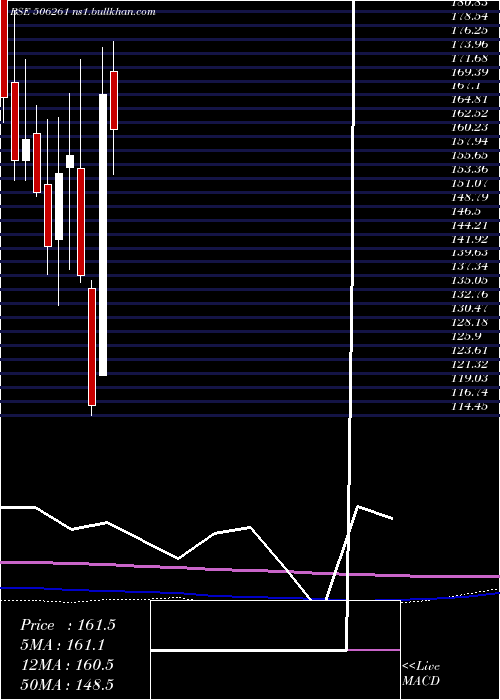Click the 116.74 price axis label
Image resolution: width=500 pixels, height=700 pixels.
tap(470, 392)
